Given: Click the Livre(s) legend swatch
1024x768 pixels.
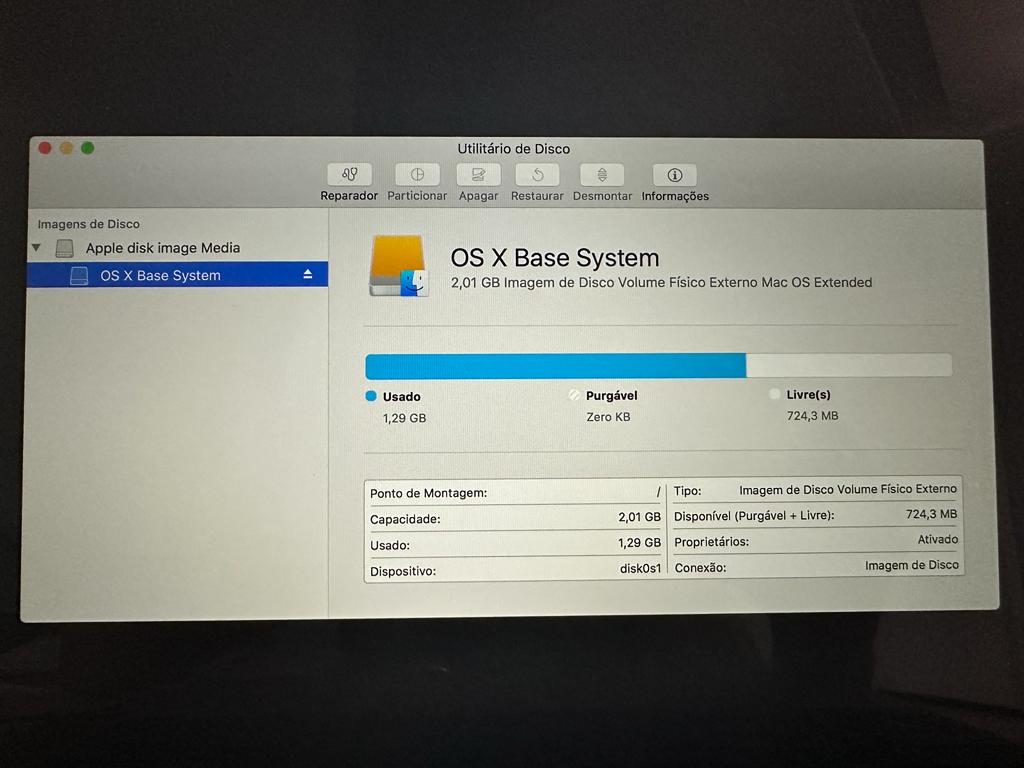Looking at the screenshot, I should coord(775,394).
